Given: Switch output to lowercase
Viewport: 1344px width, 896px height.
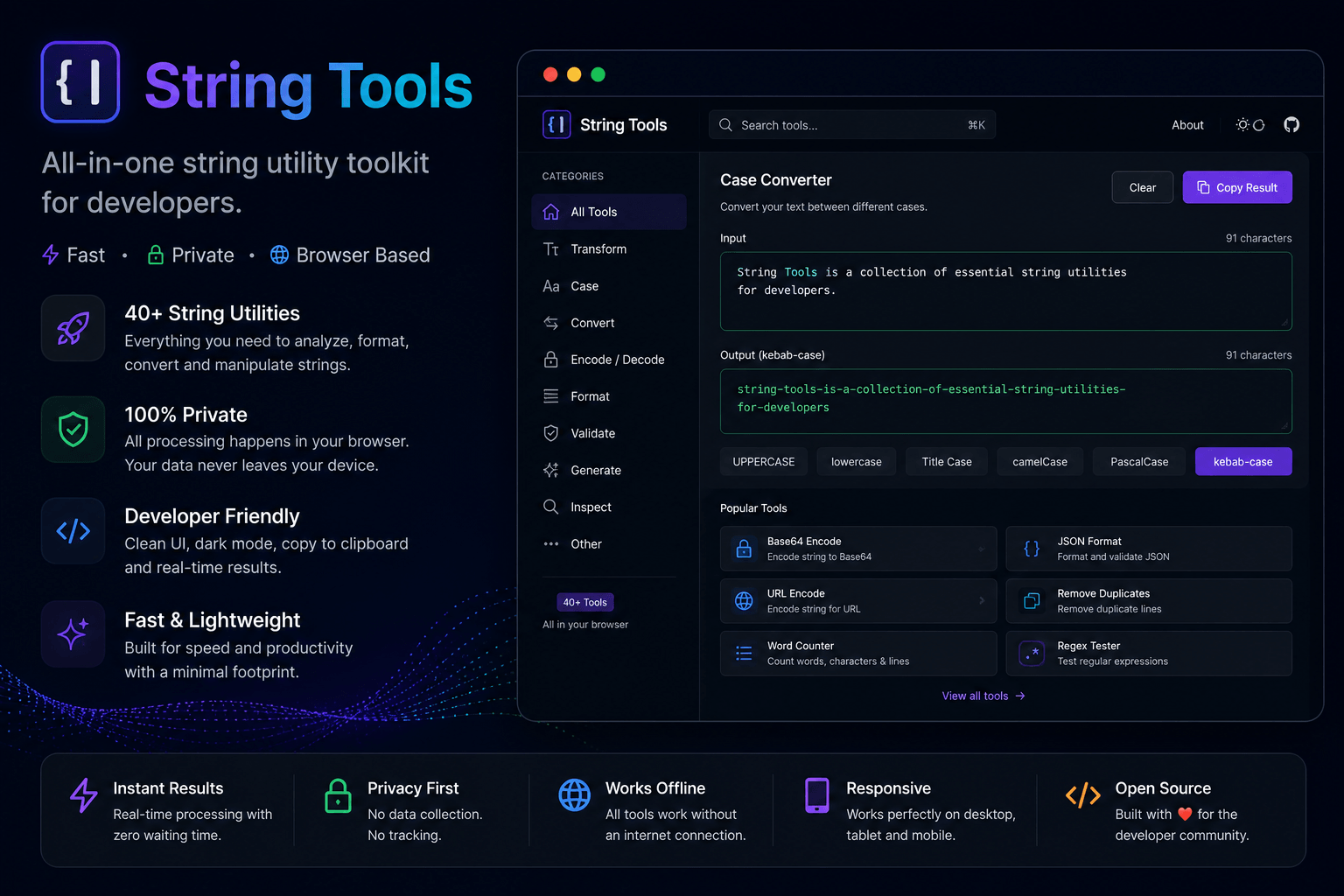Looking at the screenshot, I should tap(857, 462).
